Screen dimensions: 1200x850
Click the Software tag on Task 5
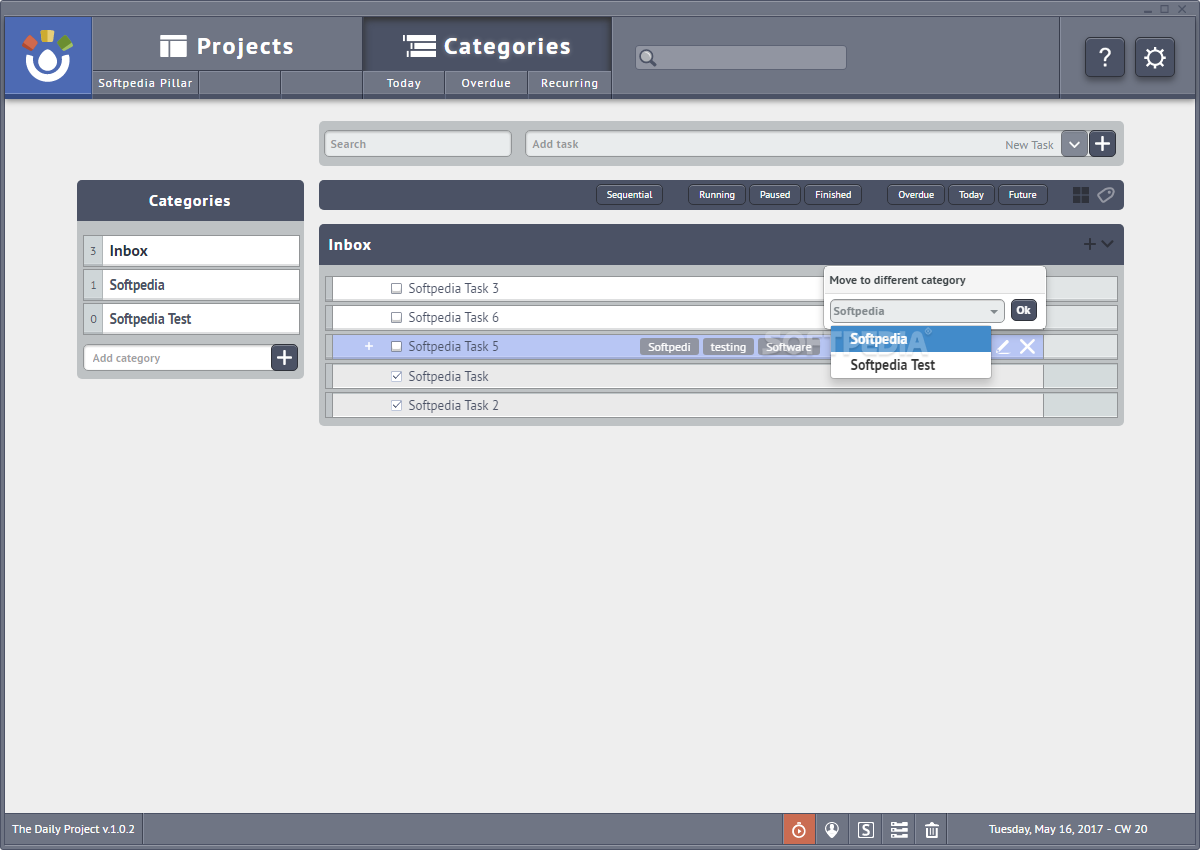[x=789, y=347]
